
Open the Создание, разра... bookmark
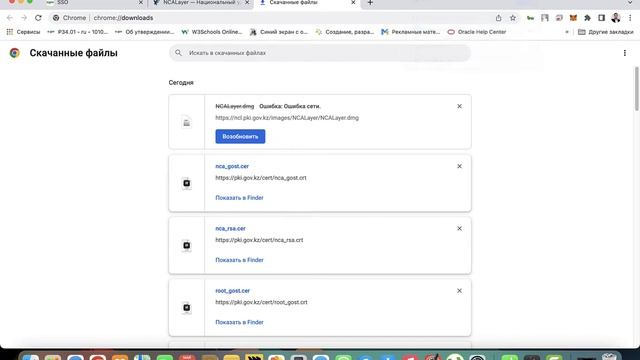(345, 32)
